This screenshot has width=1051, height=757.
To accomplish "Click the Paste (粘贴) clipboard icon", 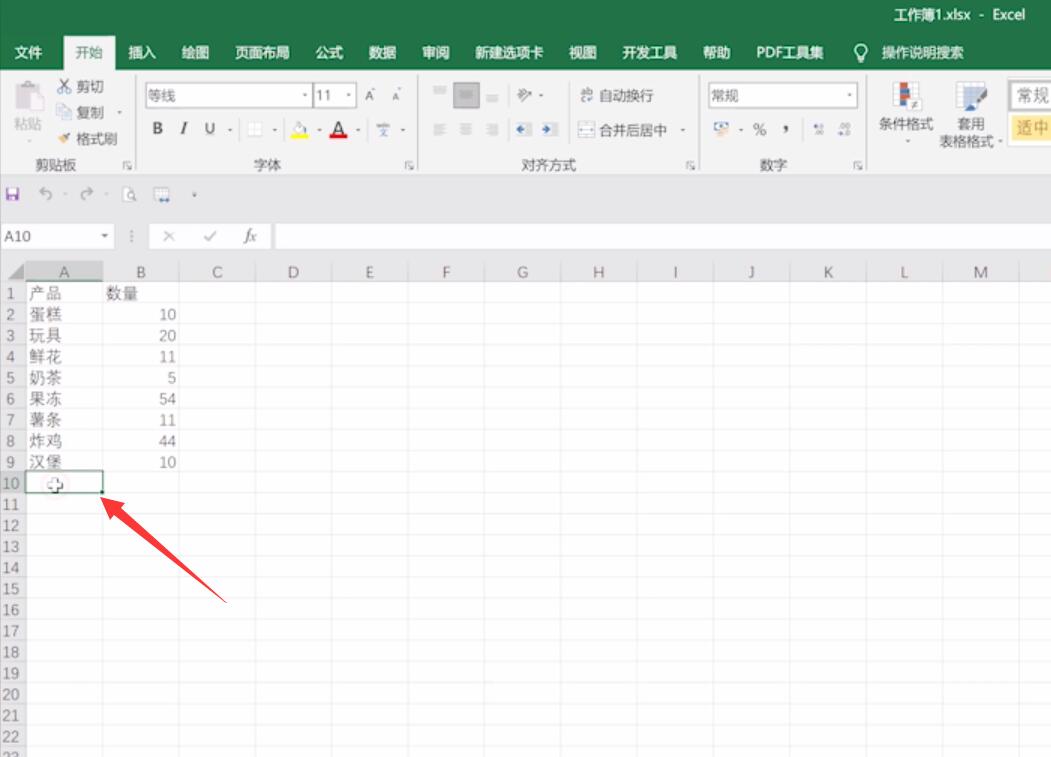I will [x=28, y=97].
